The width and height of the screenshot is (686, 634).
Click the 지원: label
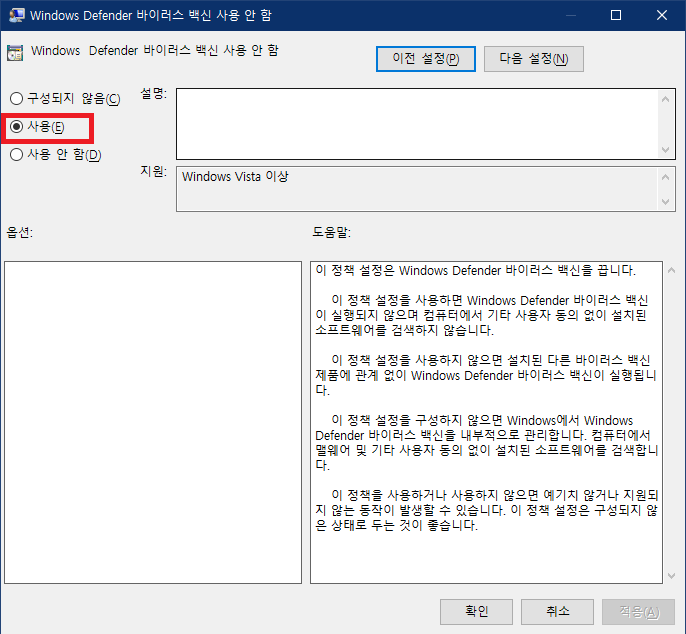click(154, 171)
